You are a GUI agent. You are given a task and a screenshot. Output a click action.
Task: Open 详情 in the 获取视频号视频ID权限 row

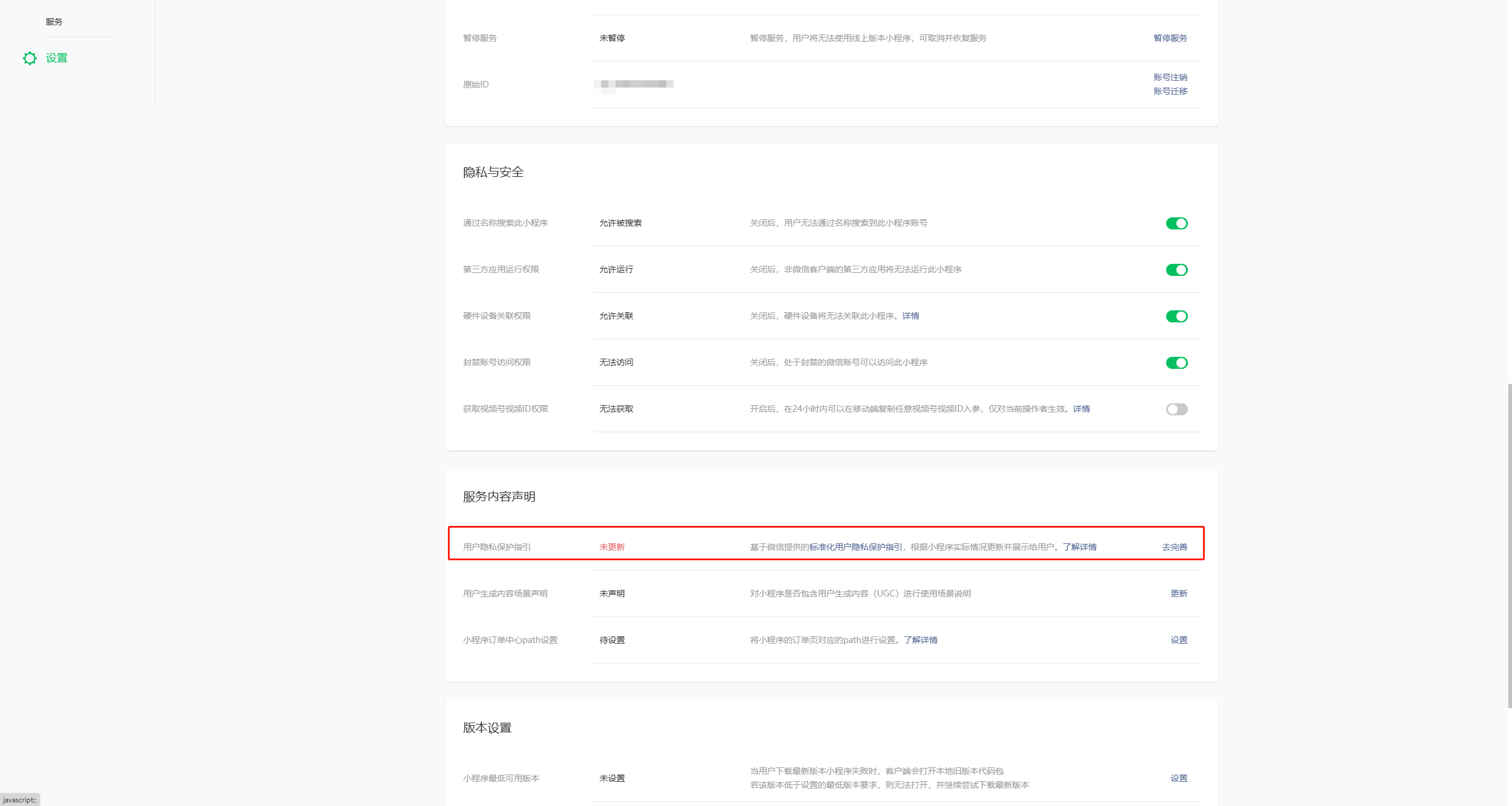[x=1081, y=409]
